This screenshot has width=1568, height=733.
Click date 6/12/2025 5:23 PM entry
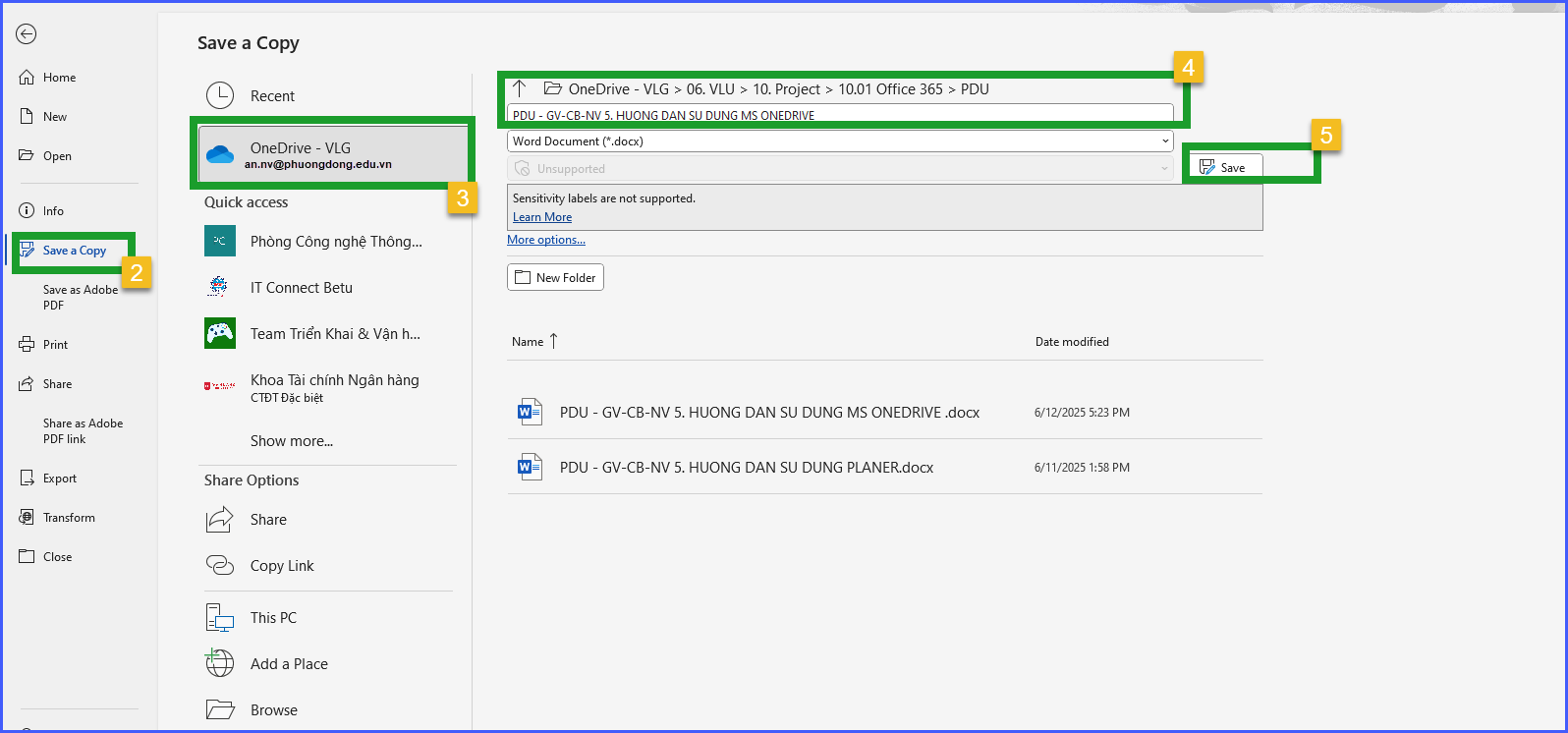click(1082, 413)
